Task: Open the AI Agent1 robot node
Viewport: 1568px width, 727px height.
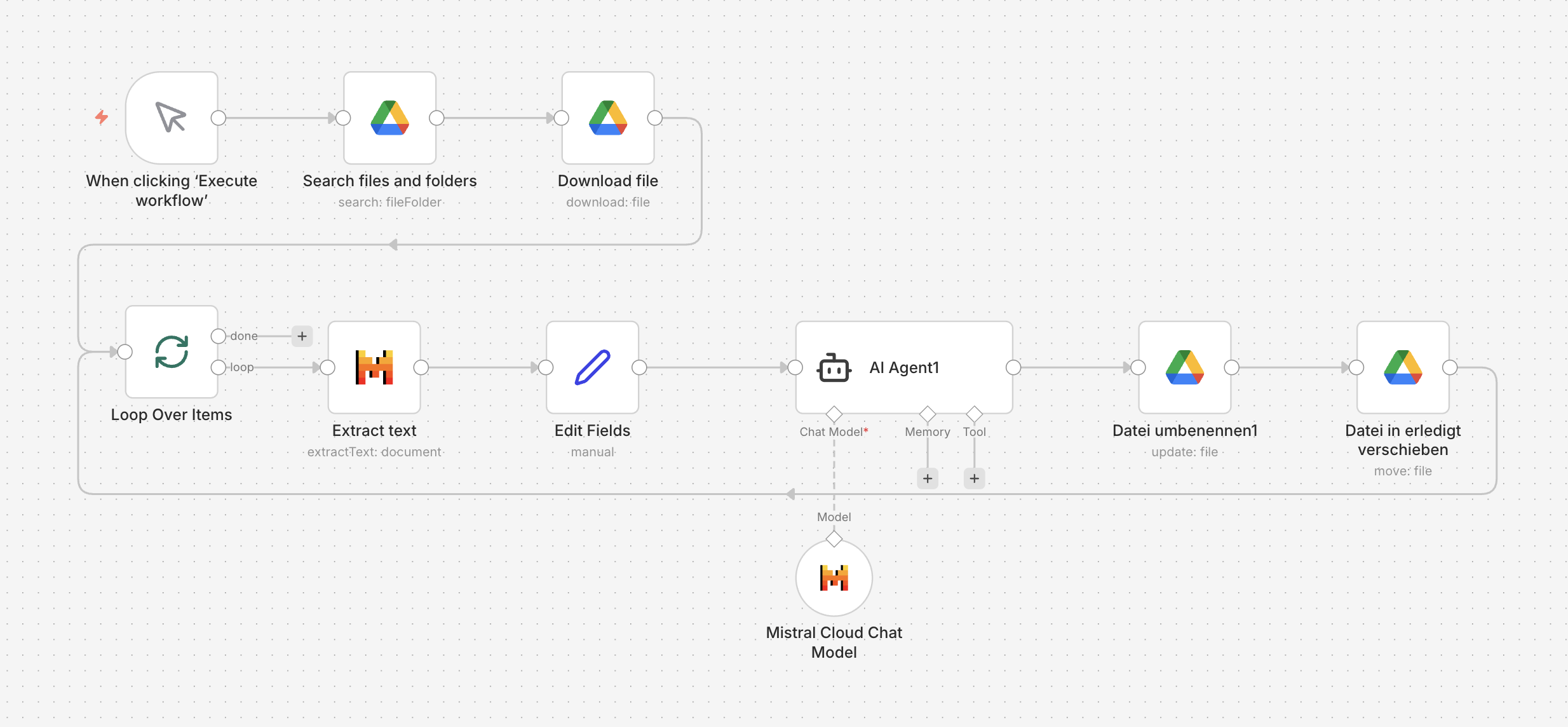Action: click(903, 367)
